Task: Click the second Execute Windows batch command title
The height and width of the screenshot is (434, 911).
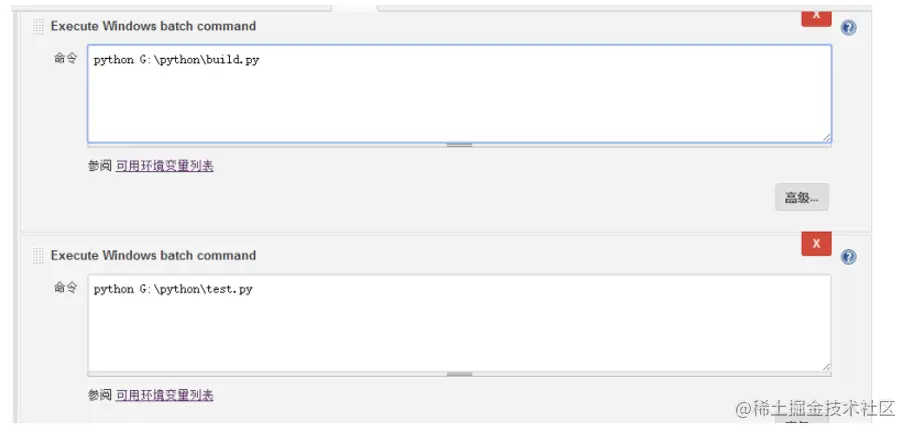Action: [x=153, y=255]
